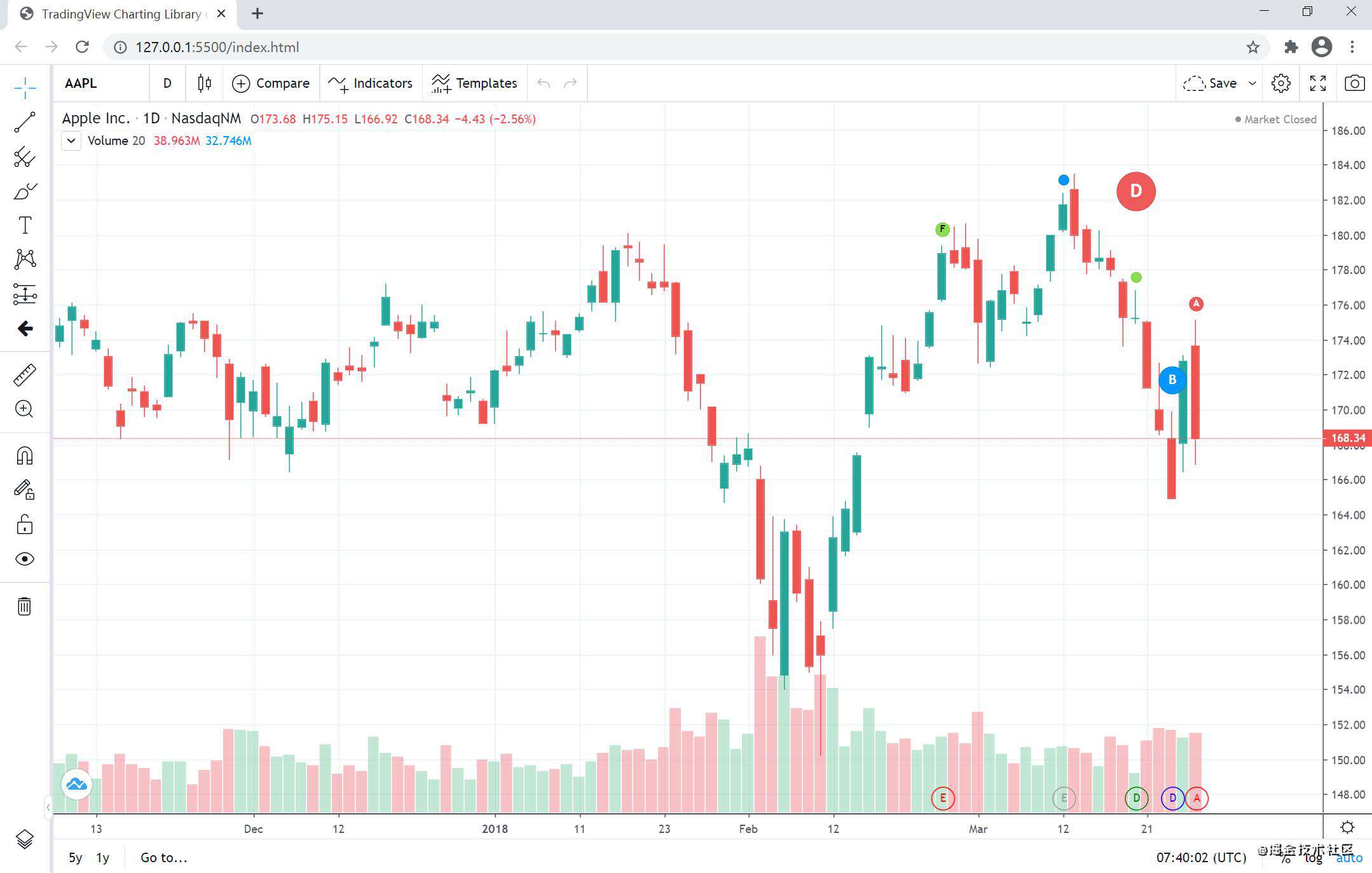Image resolution: width=1372 pixels, height=873 pixels.
Task: Click the red E timescale mark
Action: [x=943, y=798]
